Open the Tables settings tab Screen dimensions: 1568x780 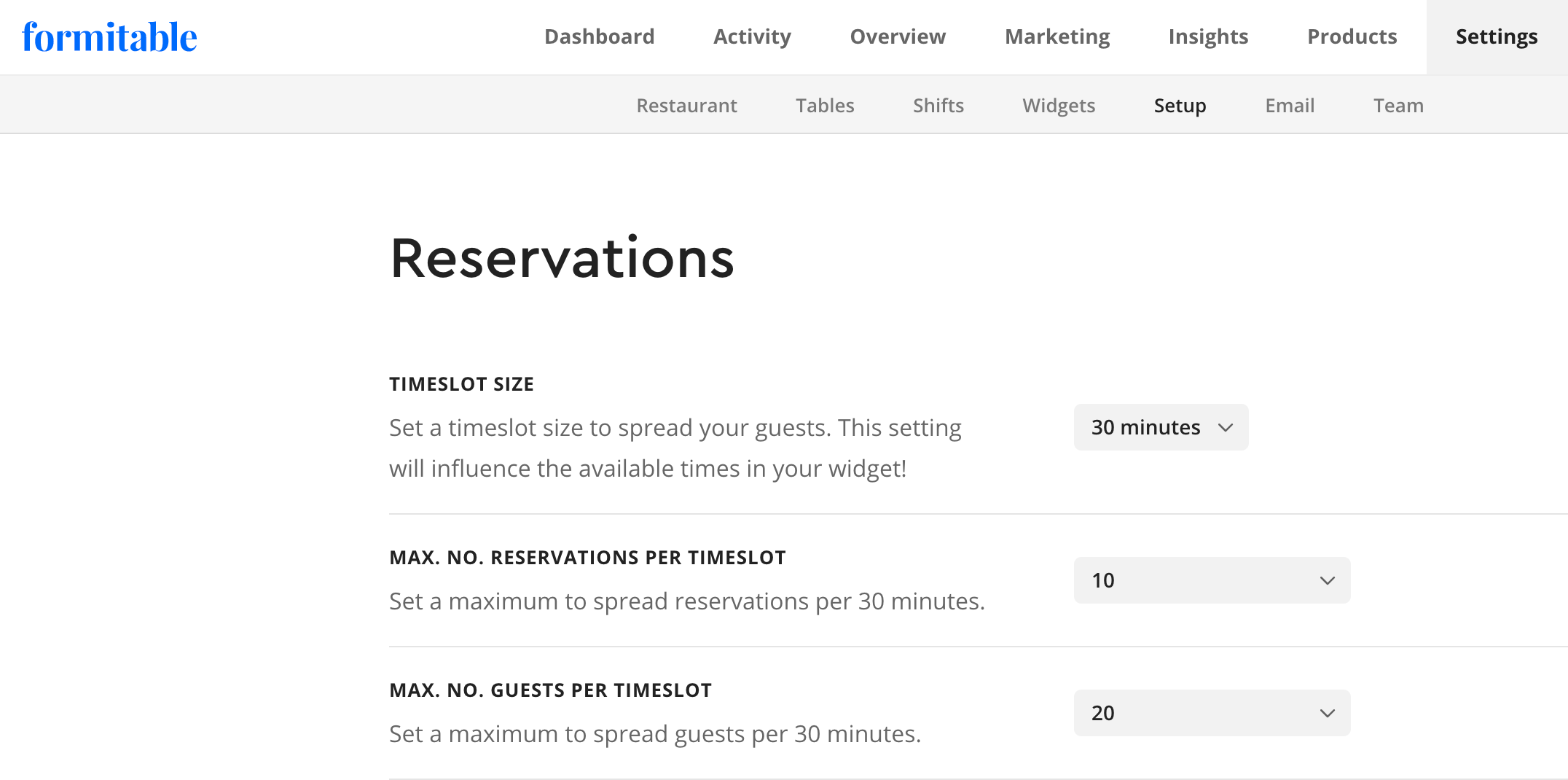(x=825, y=106)
